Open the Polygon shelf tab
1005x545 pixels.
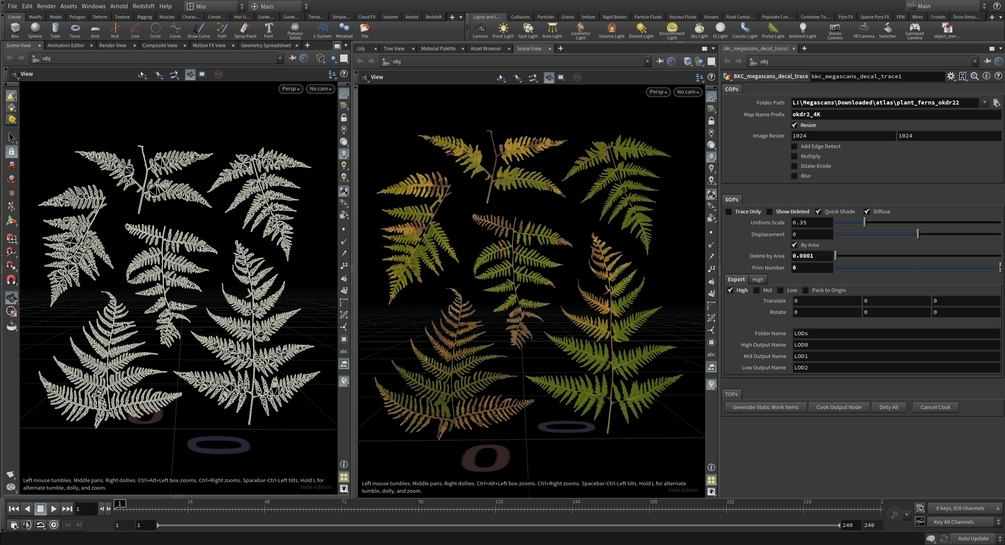point(77,17)
